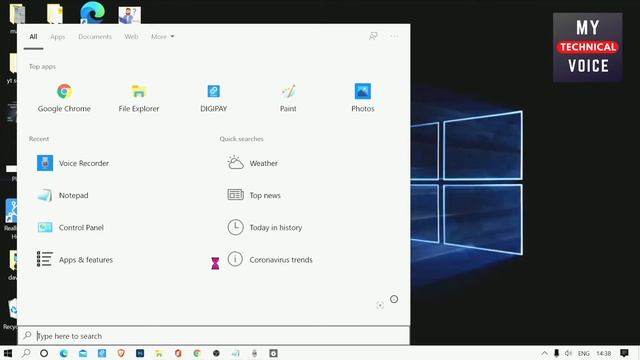
Task: Open Notepad from the Recent list
Action: point(63,195)
